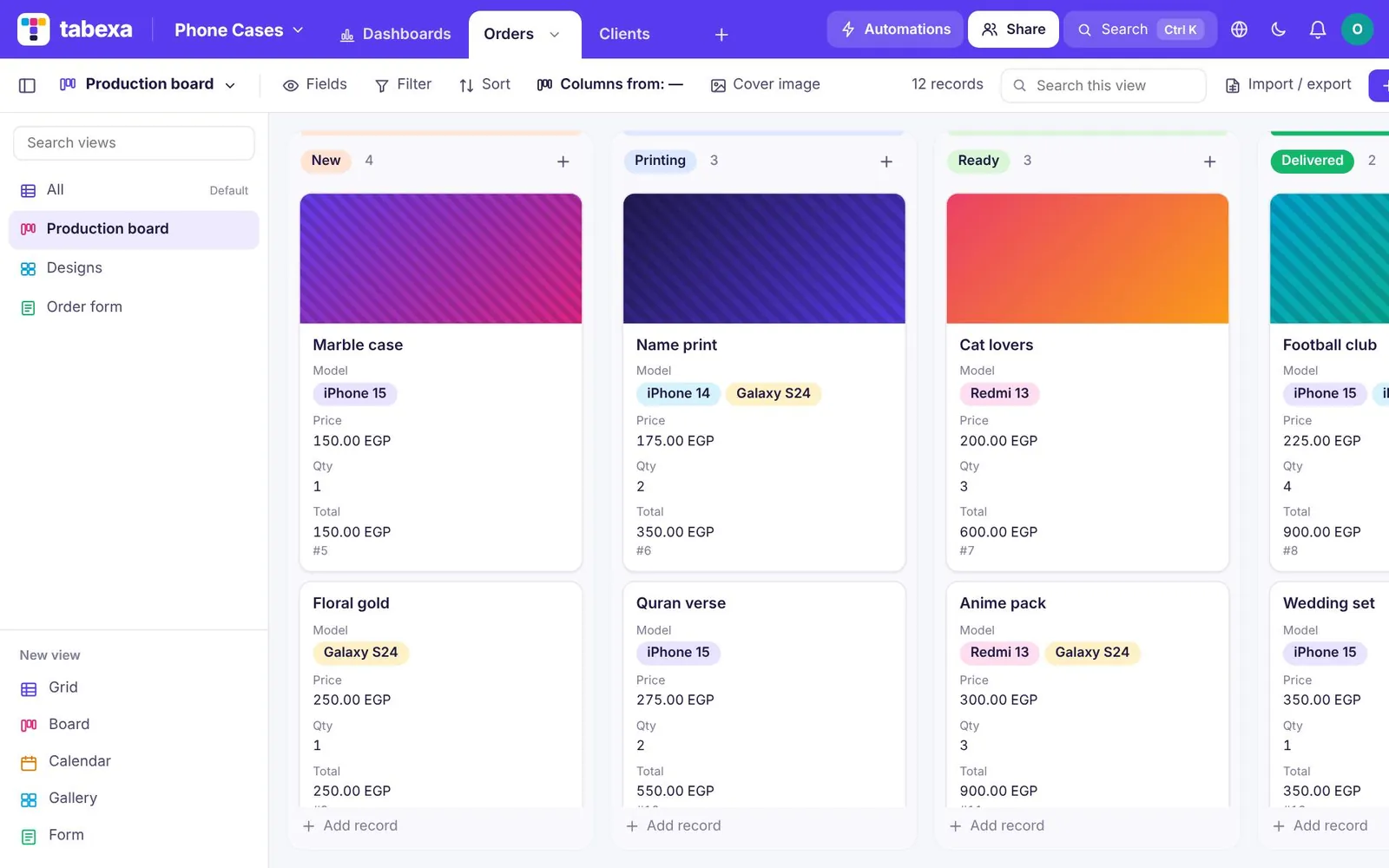Add record in Ready column
This screenshot has width=1389, height=868.
997,826
